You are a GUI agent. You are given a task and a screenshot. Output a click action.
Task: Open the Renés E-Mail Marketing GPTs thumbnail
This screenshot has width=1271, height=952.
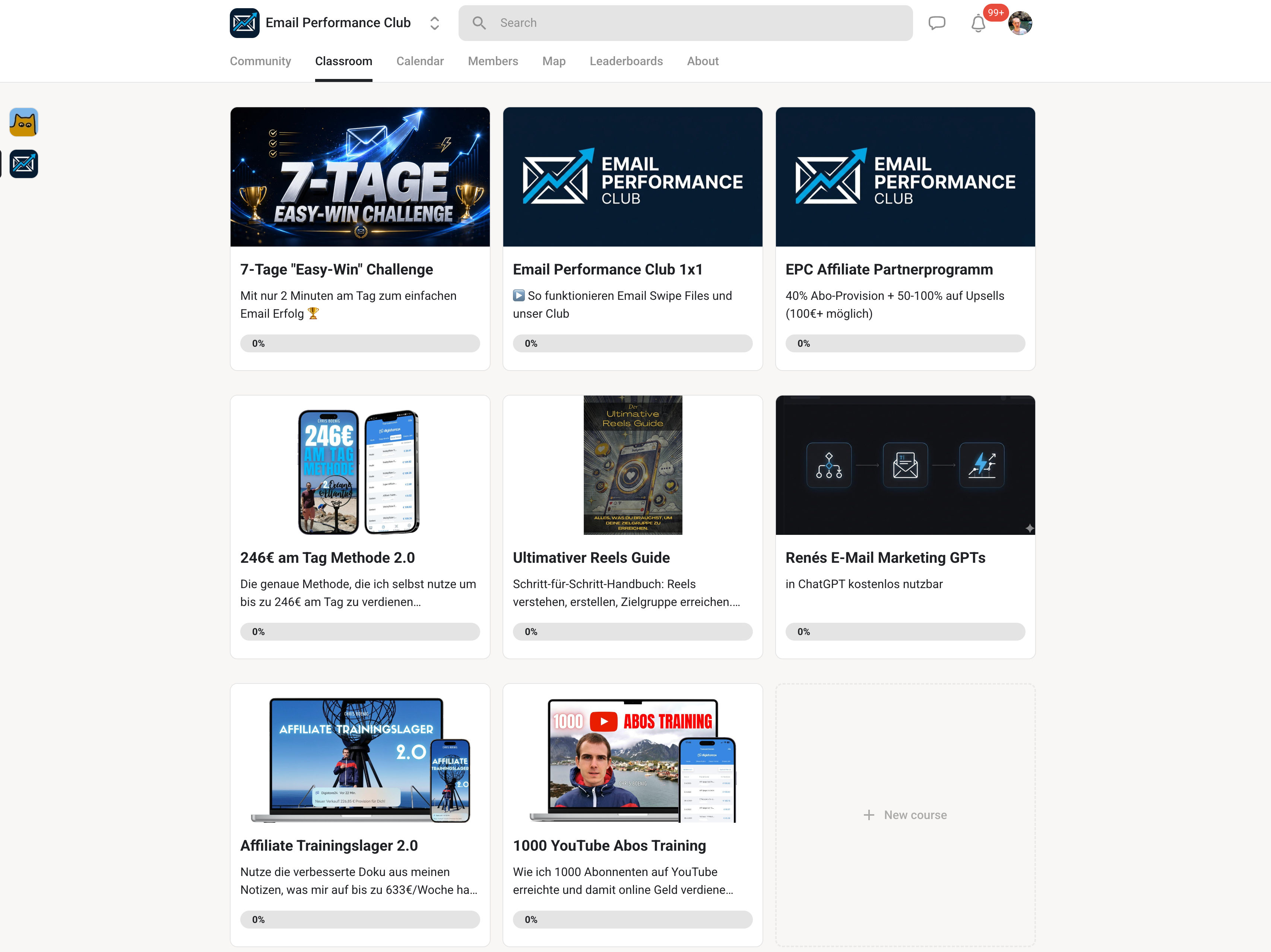(x=906, y=465)
